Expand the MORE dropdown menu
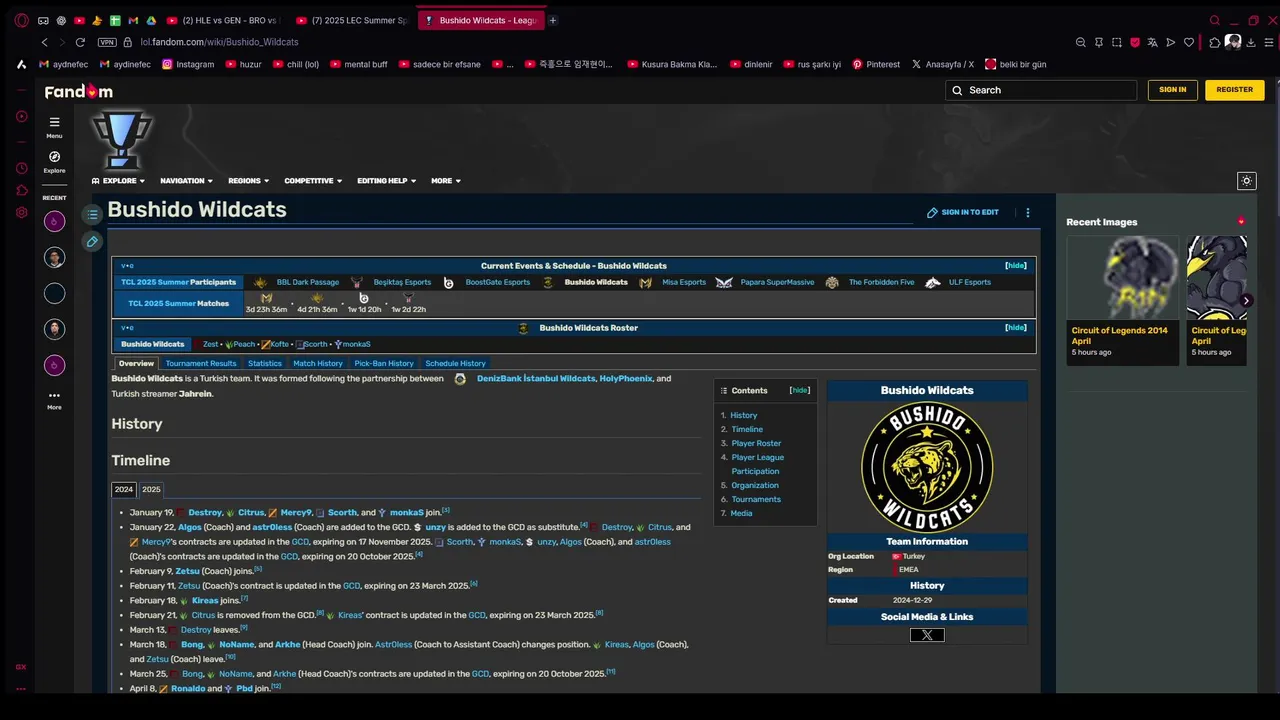The image size is (1280, 720). coord(445,181)
